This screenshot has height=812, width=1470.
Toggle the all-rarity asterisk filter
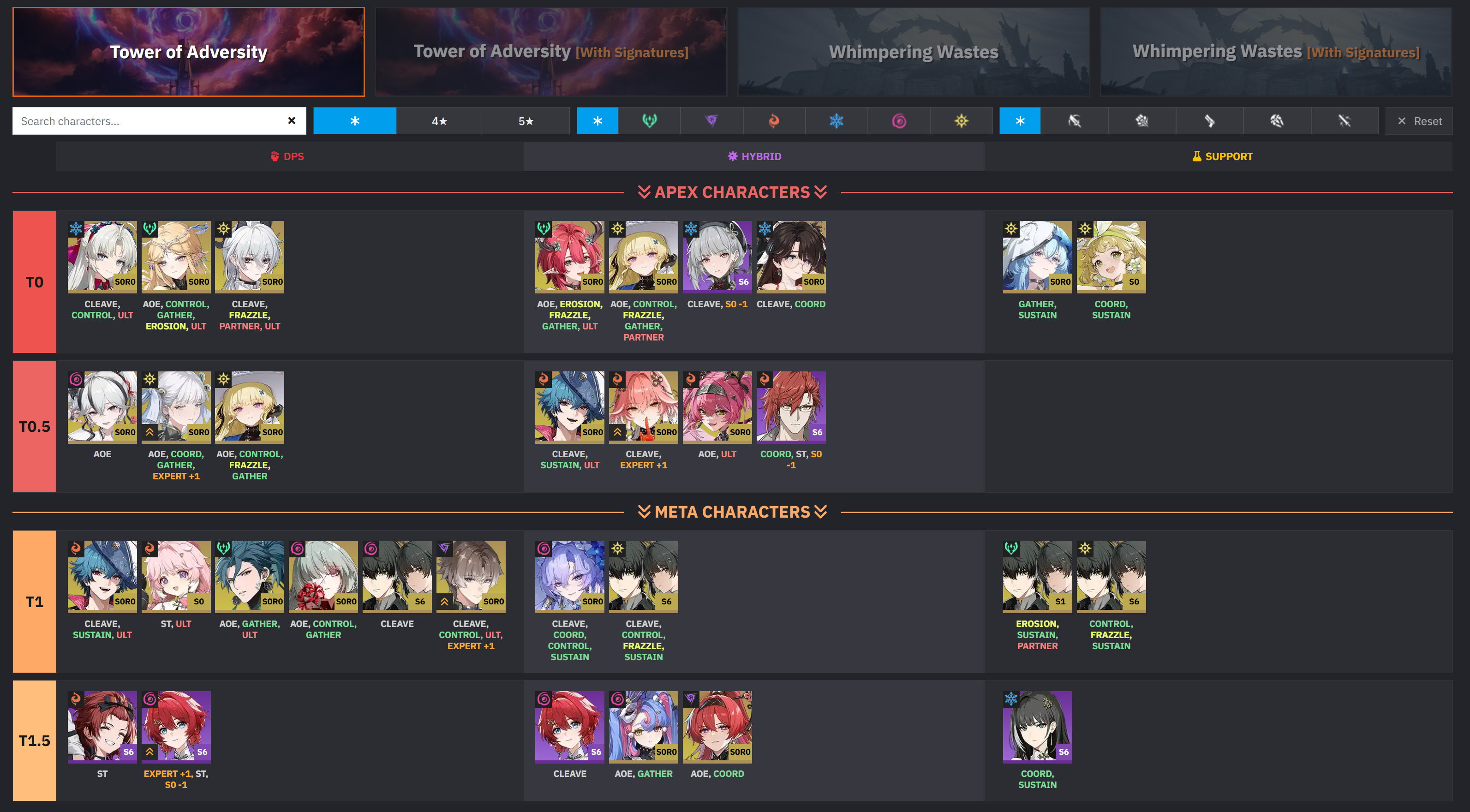tap(355, 121)
